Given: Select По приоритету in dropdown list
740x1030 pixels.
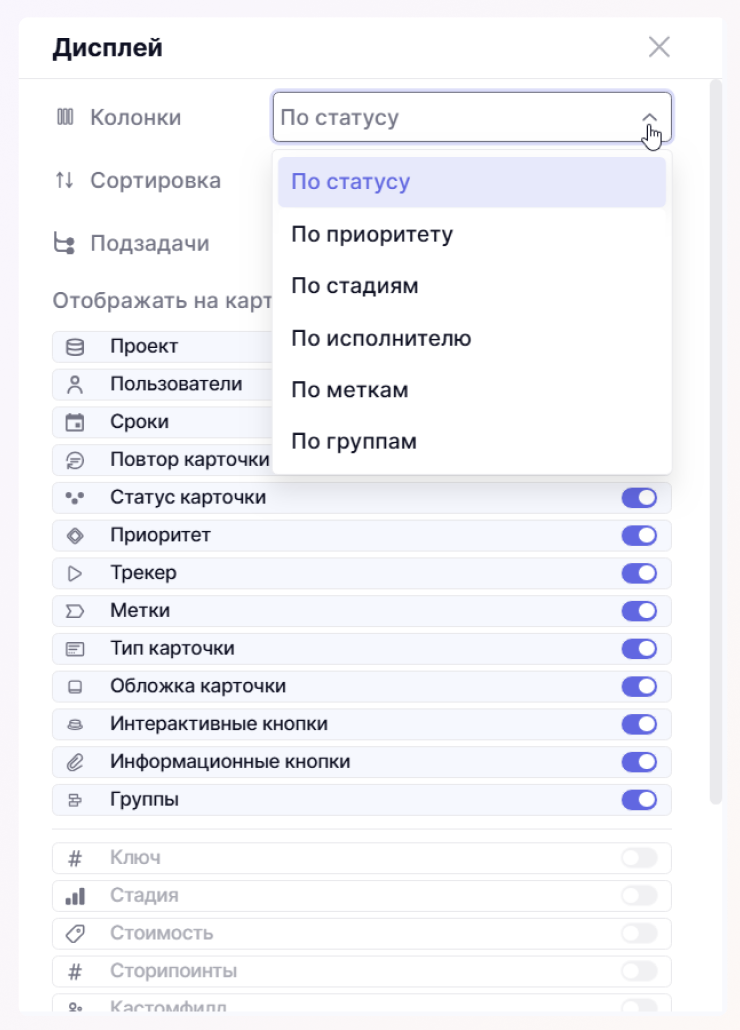Looking at the screenshot, I should [372, 235].
